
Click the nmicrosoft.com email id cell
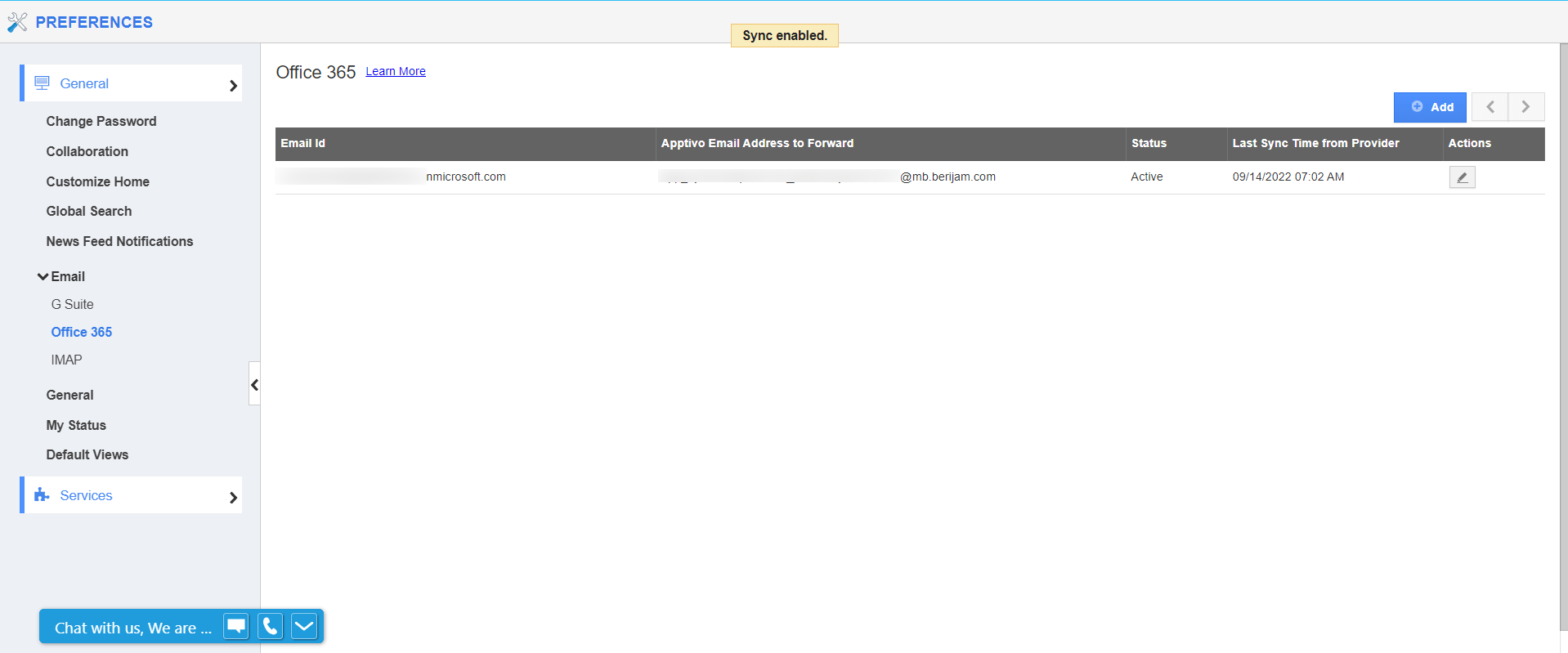click(x=466, y=177)
